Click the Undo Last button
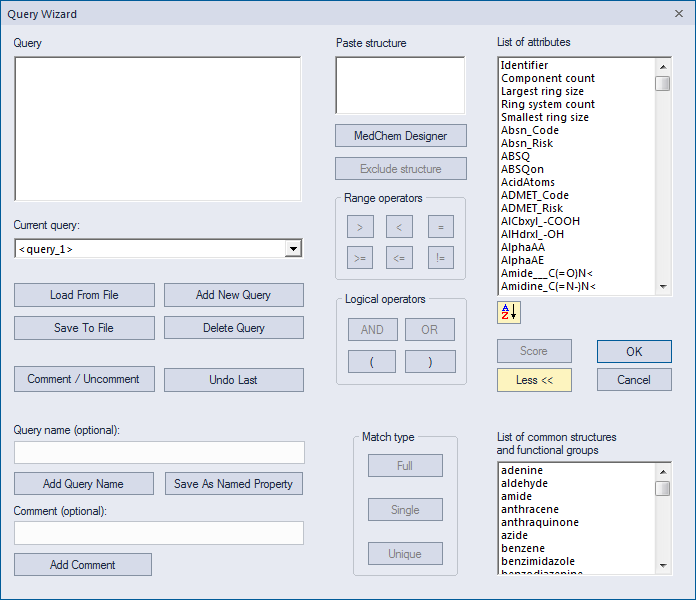 [233, 380]
